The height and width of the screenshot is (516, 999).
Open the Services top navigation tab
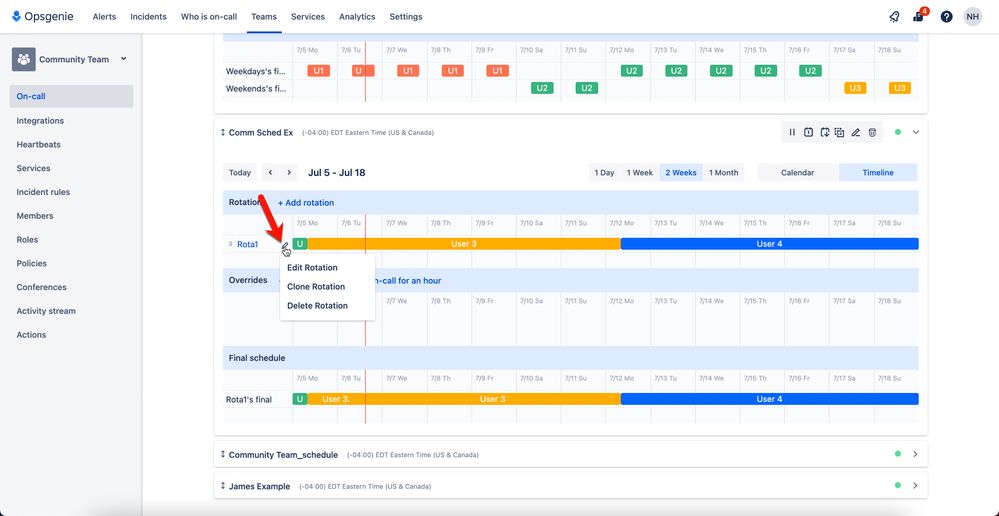pos(308,17)
